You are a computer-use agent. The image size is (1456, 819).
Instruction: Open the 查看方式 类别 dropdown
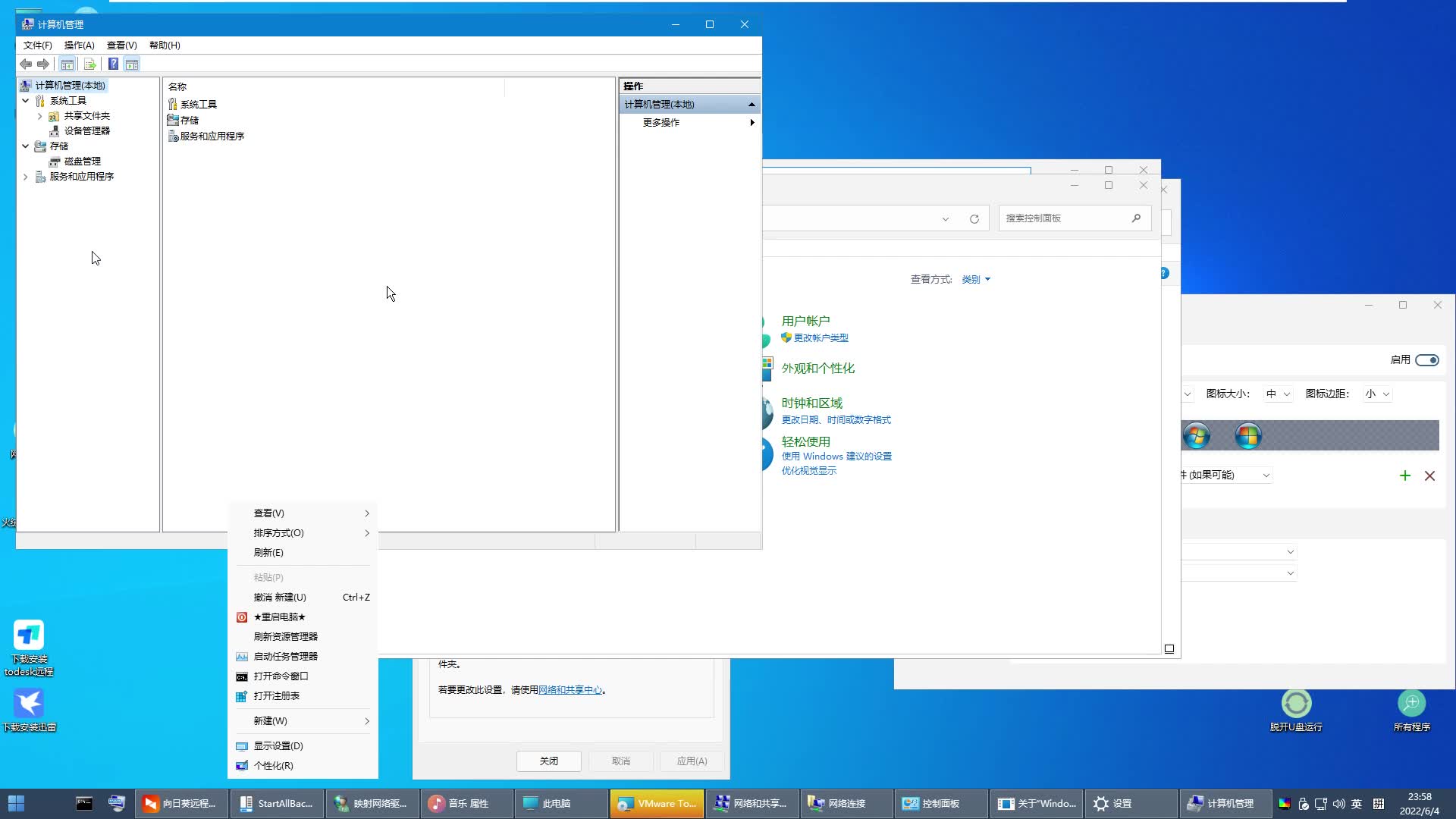pyautogui.click(x=976, y=280)
